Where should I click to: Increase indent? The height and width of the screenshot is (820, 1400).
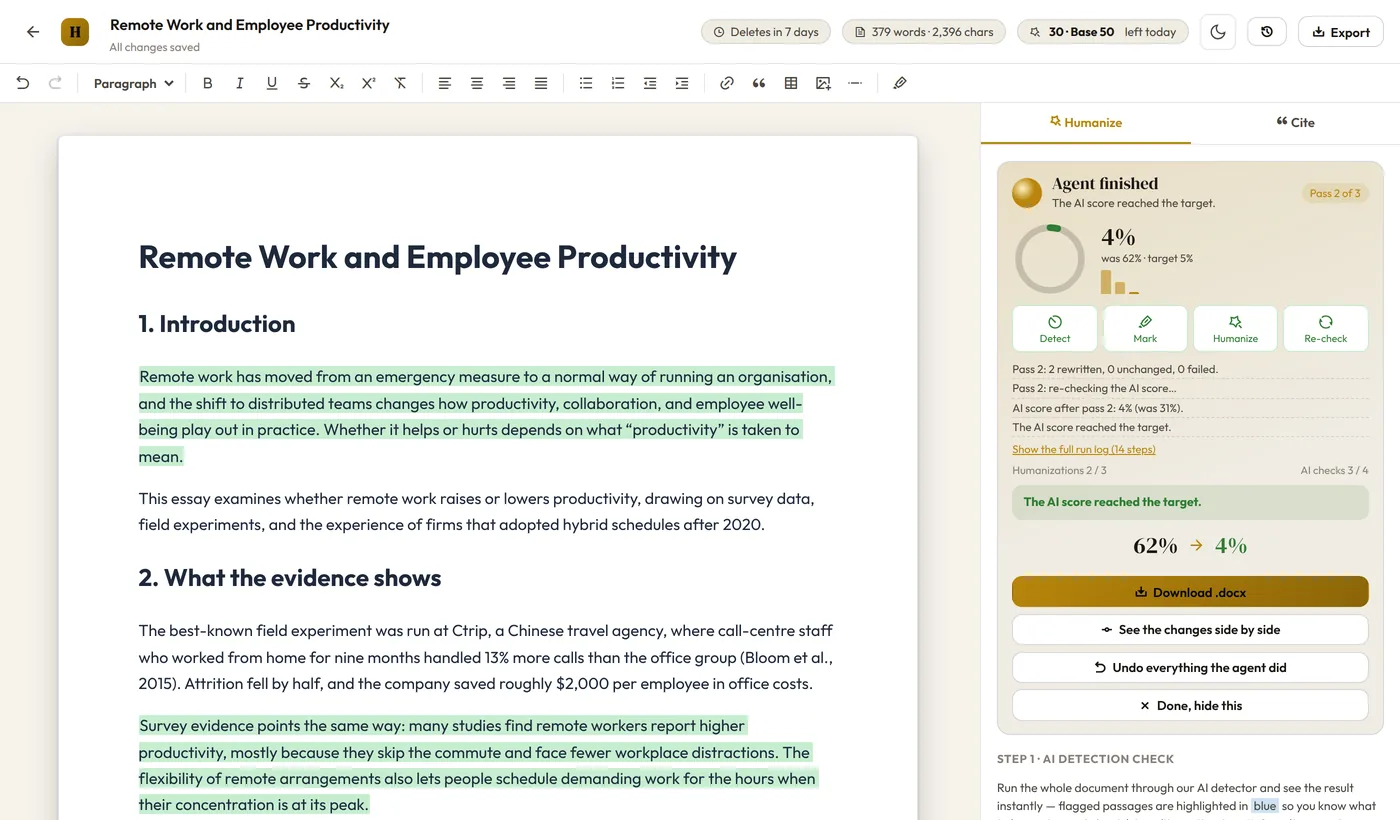pos(682,84)
